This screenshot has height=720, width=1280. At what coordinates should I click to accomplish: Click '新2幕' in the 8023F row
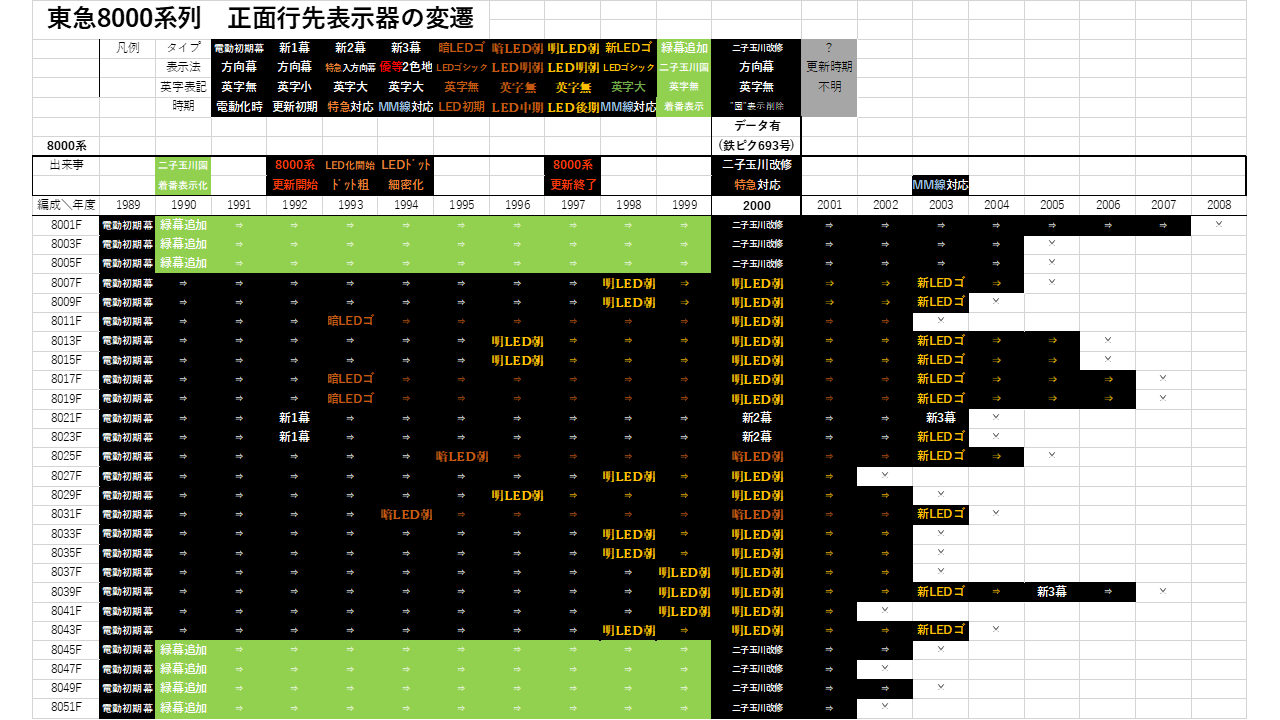coord(756,437)
